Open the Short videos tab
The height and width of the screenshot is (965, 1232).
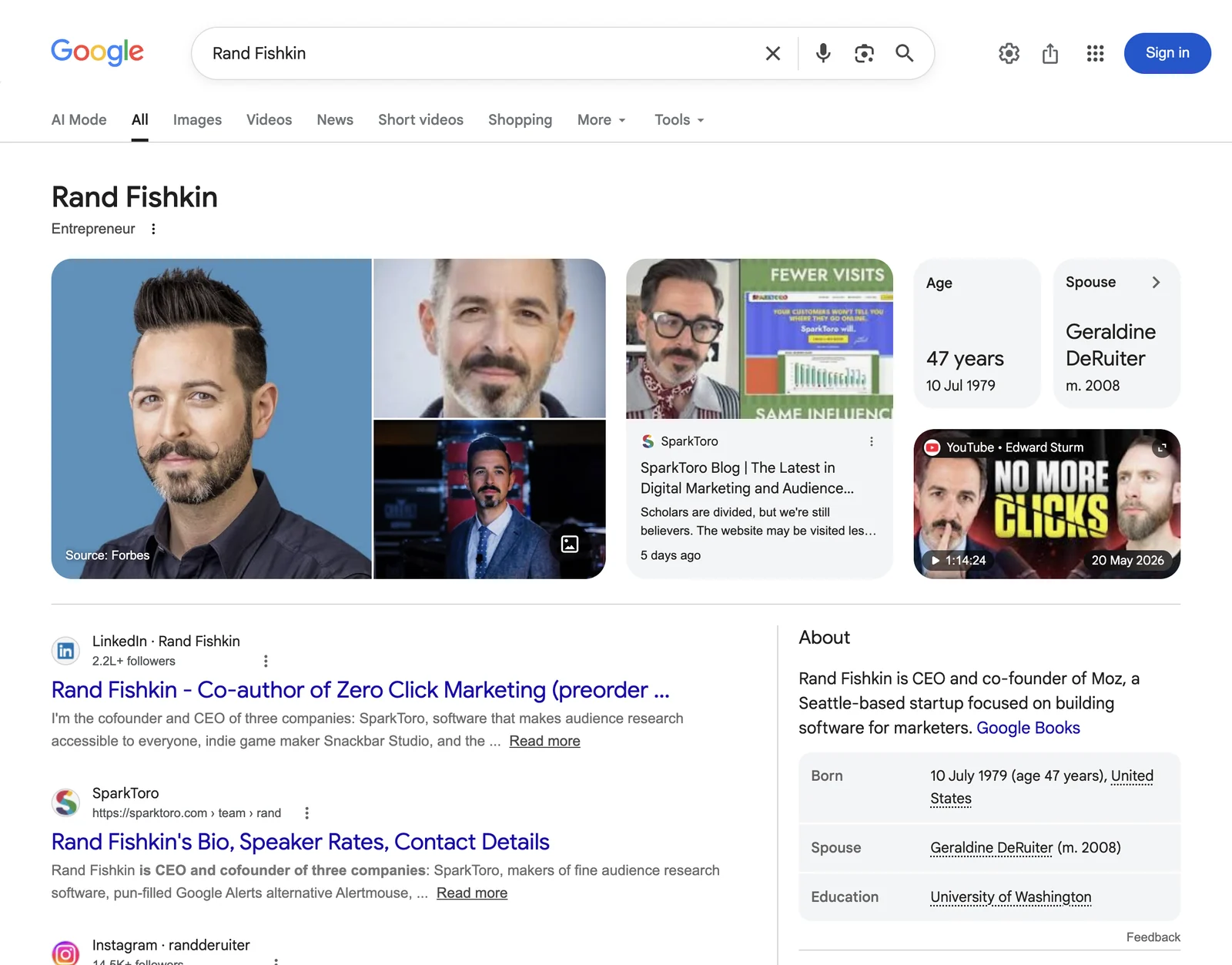pos(420,119)
